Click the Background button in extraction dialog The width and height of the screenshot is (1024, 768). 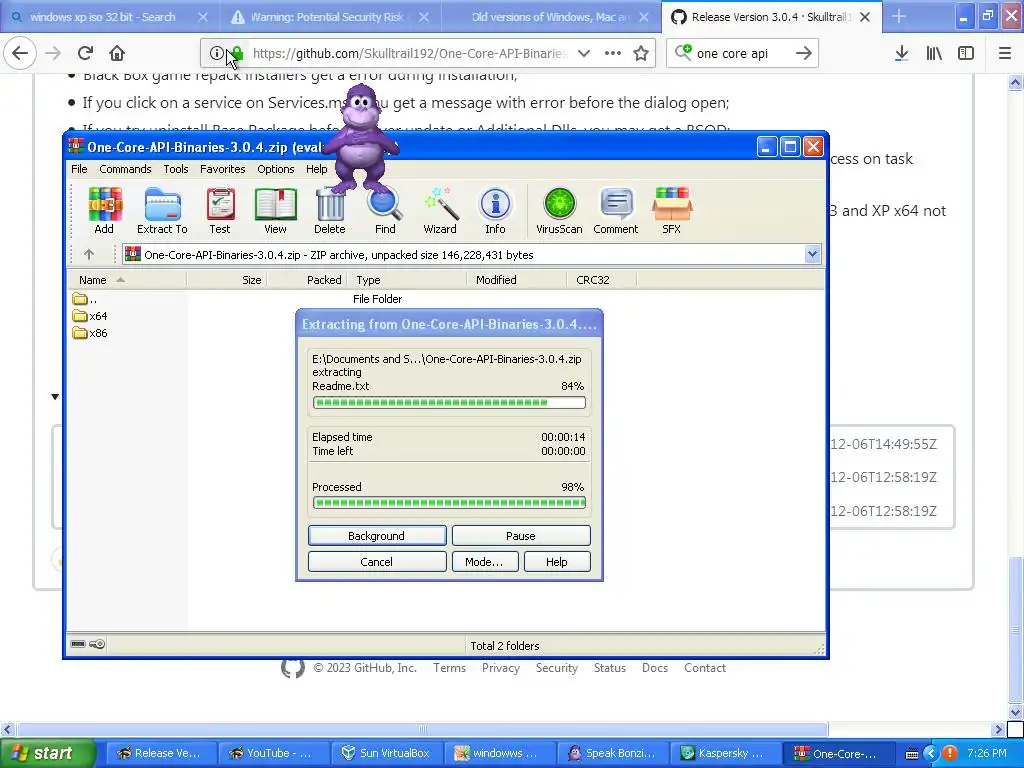(x=377, y=536)
